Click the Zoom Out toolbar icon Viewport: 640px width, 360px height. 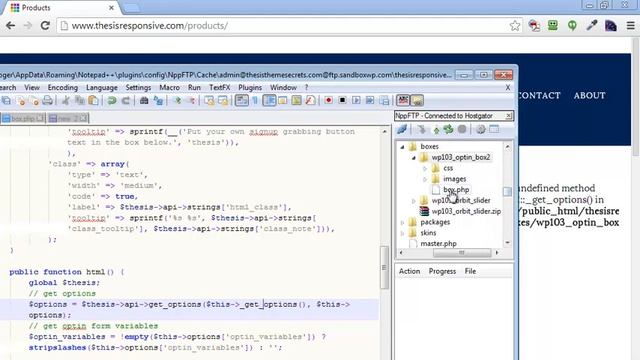(x=191, y=100)
